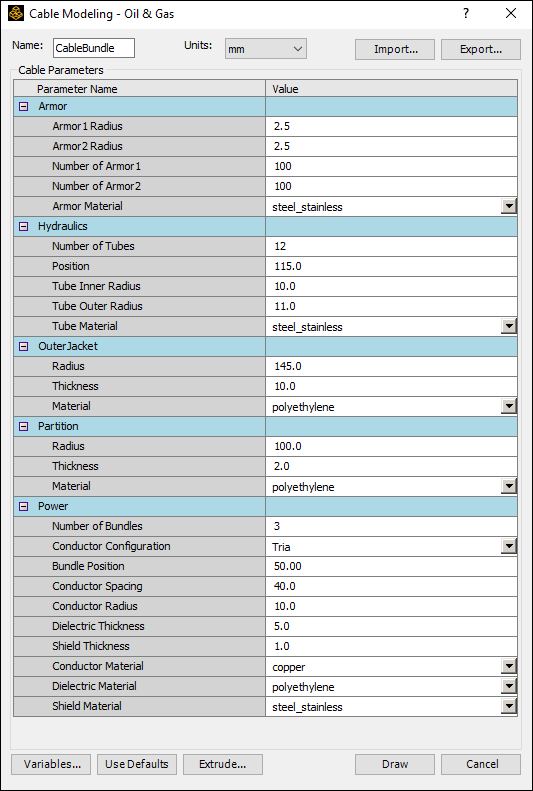This screenshot has width=533, height=791.
Task: Open Partition Material dropdown arrow
Action: [x=509, y=486]
